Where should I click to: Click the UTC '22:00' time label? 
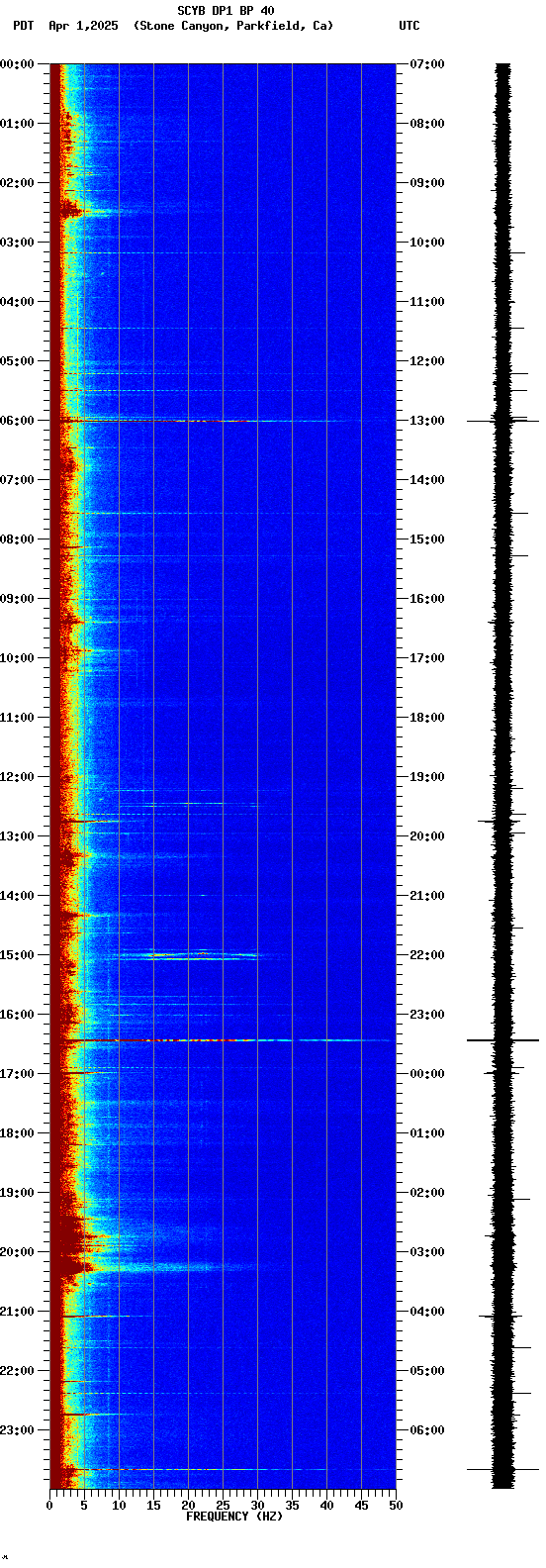427,955
